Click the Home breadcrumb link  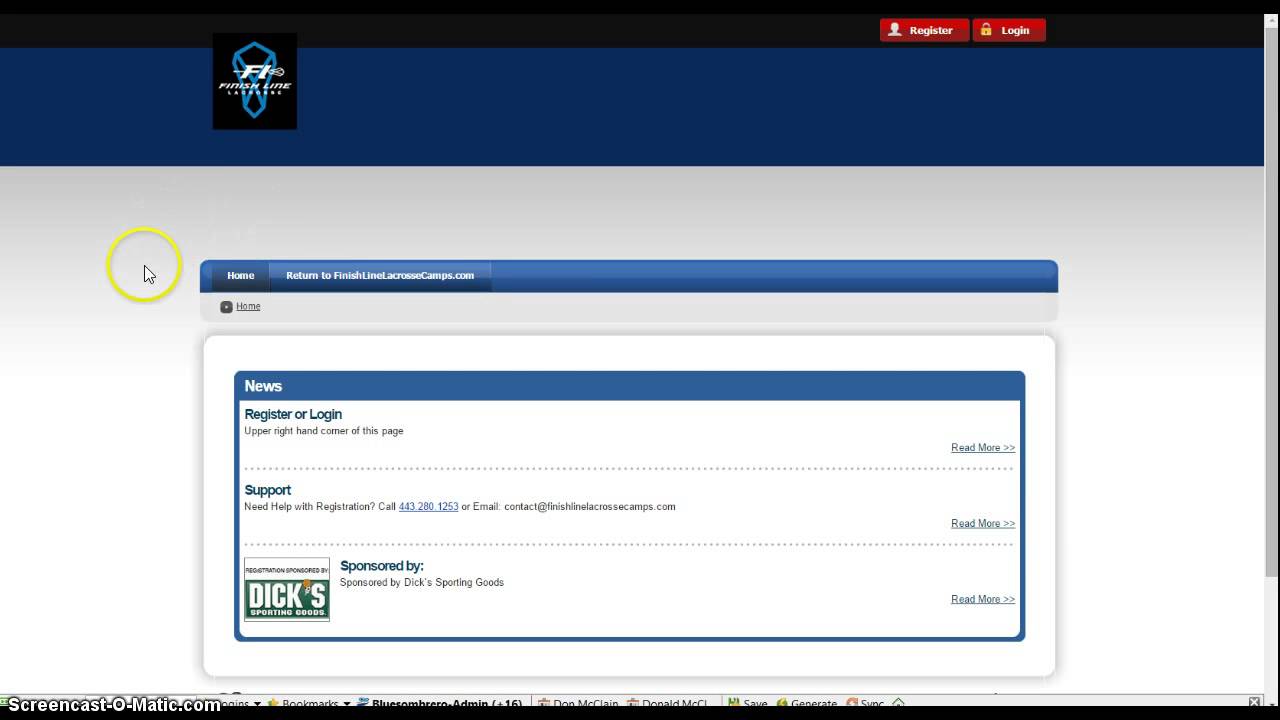coord(248,307)
